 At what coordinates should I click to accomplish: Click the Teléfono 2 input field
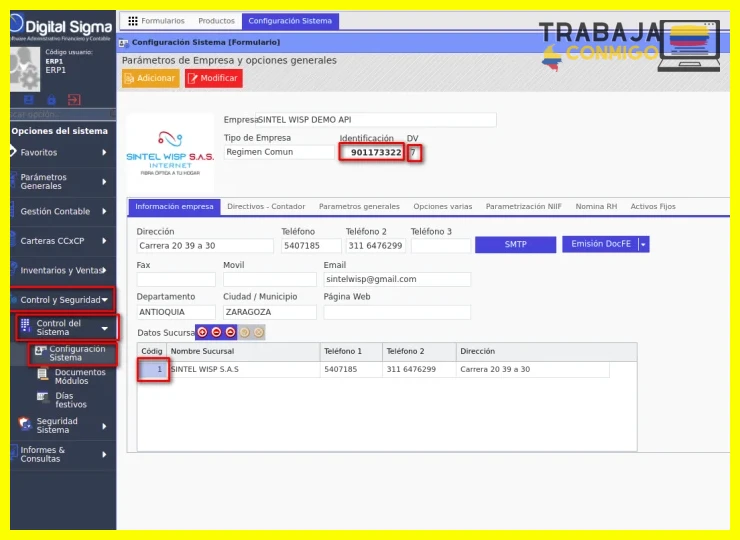376,246
